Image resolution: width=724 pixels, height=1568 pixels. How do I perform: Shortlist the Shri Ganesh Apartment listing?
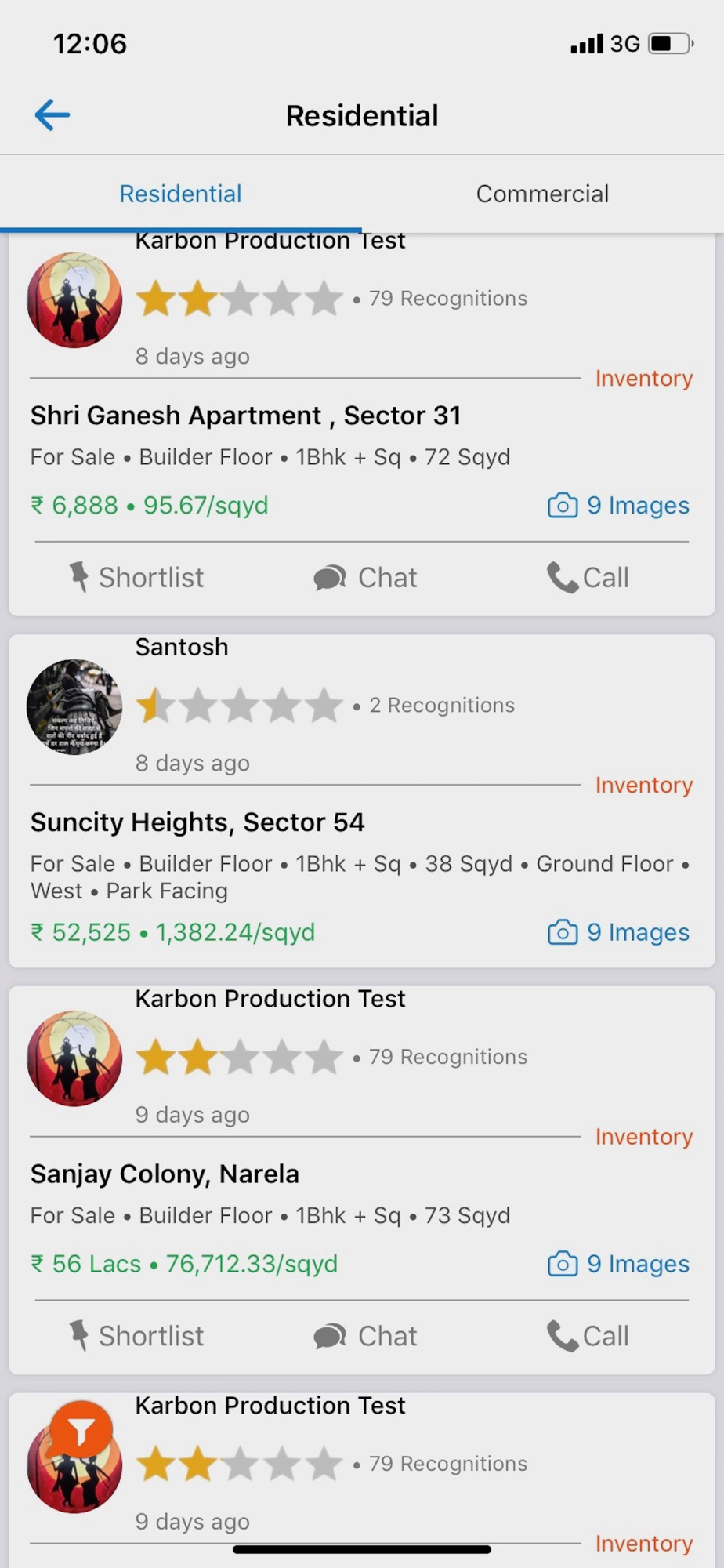coord(136,578)
